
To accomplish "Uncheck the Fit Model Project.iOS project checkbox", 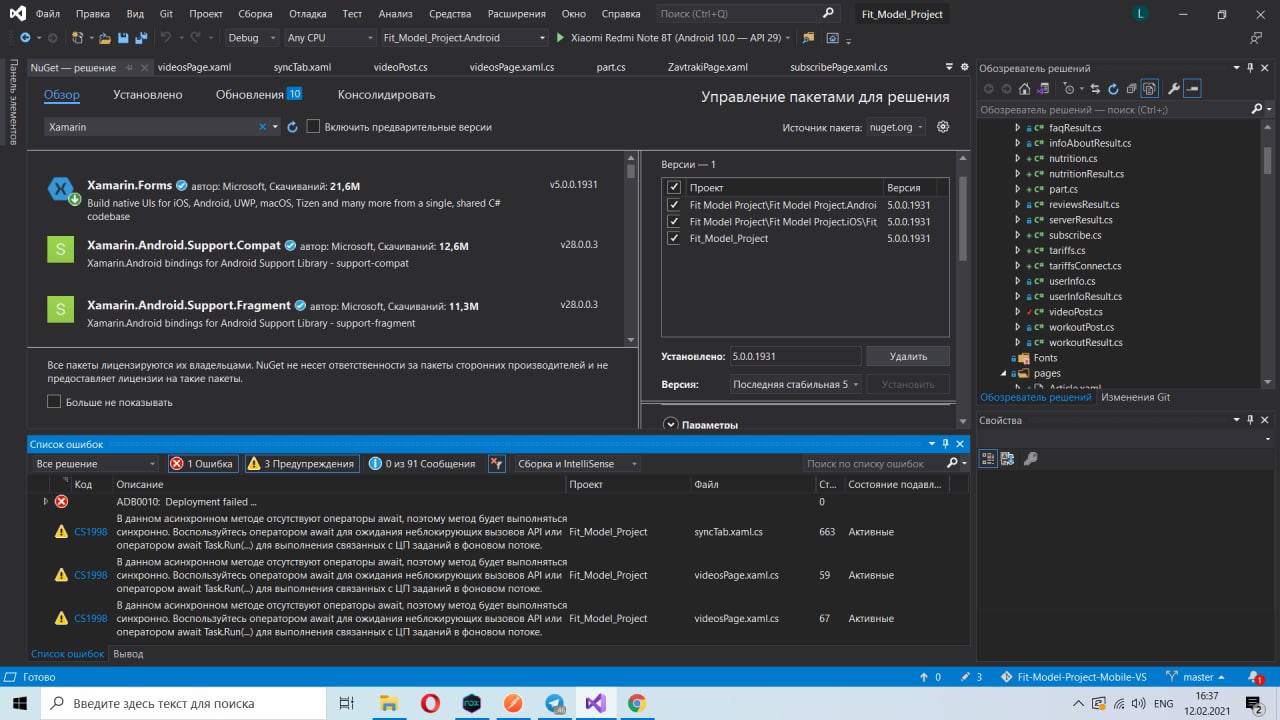I will click(x=674, y=221).
